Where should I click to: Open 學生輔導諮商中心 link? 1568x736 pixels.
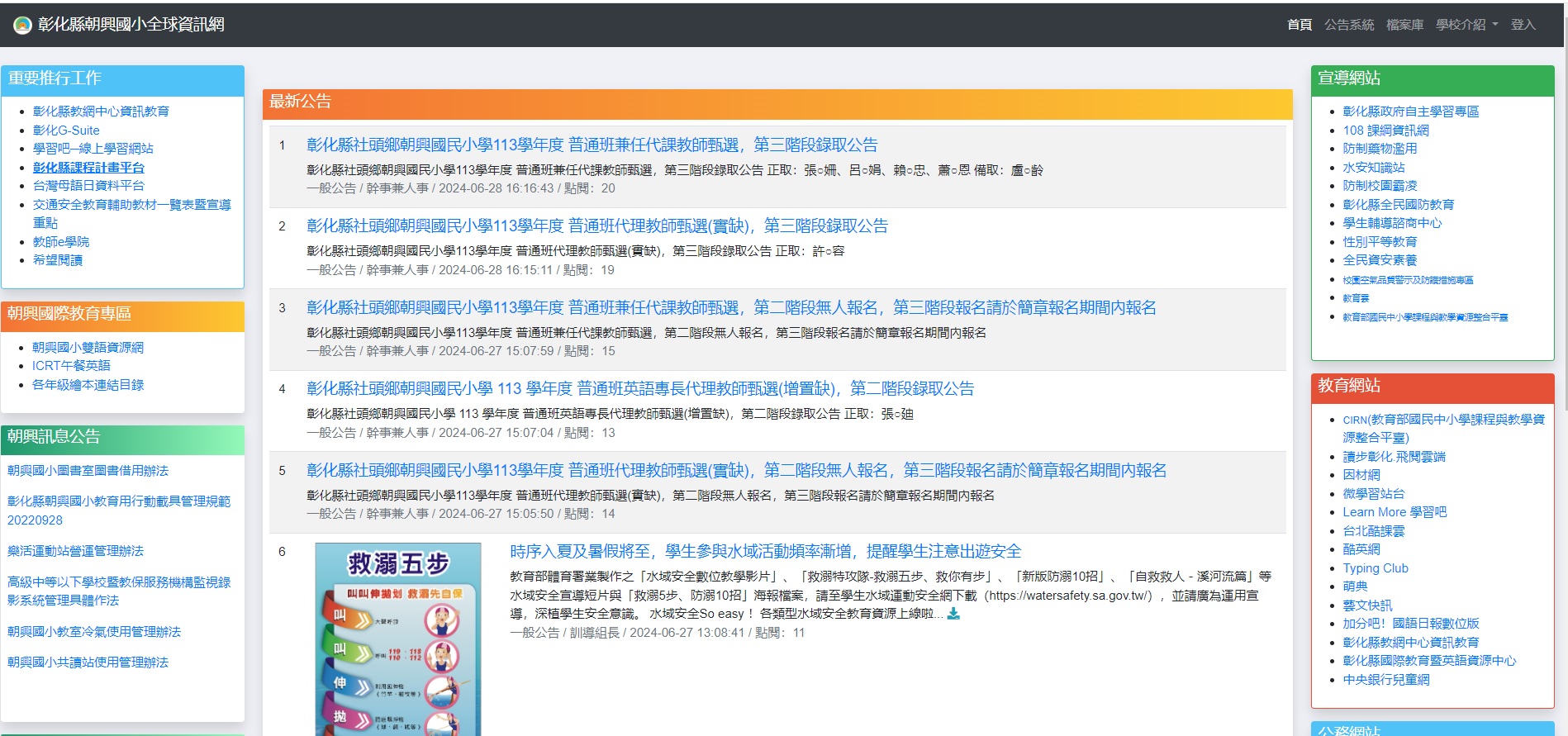1392,223
